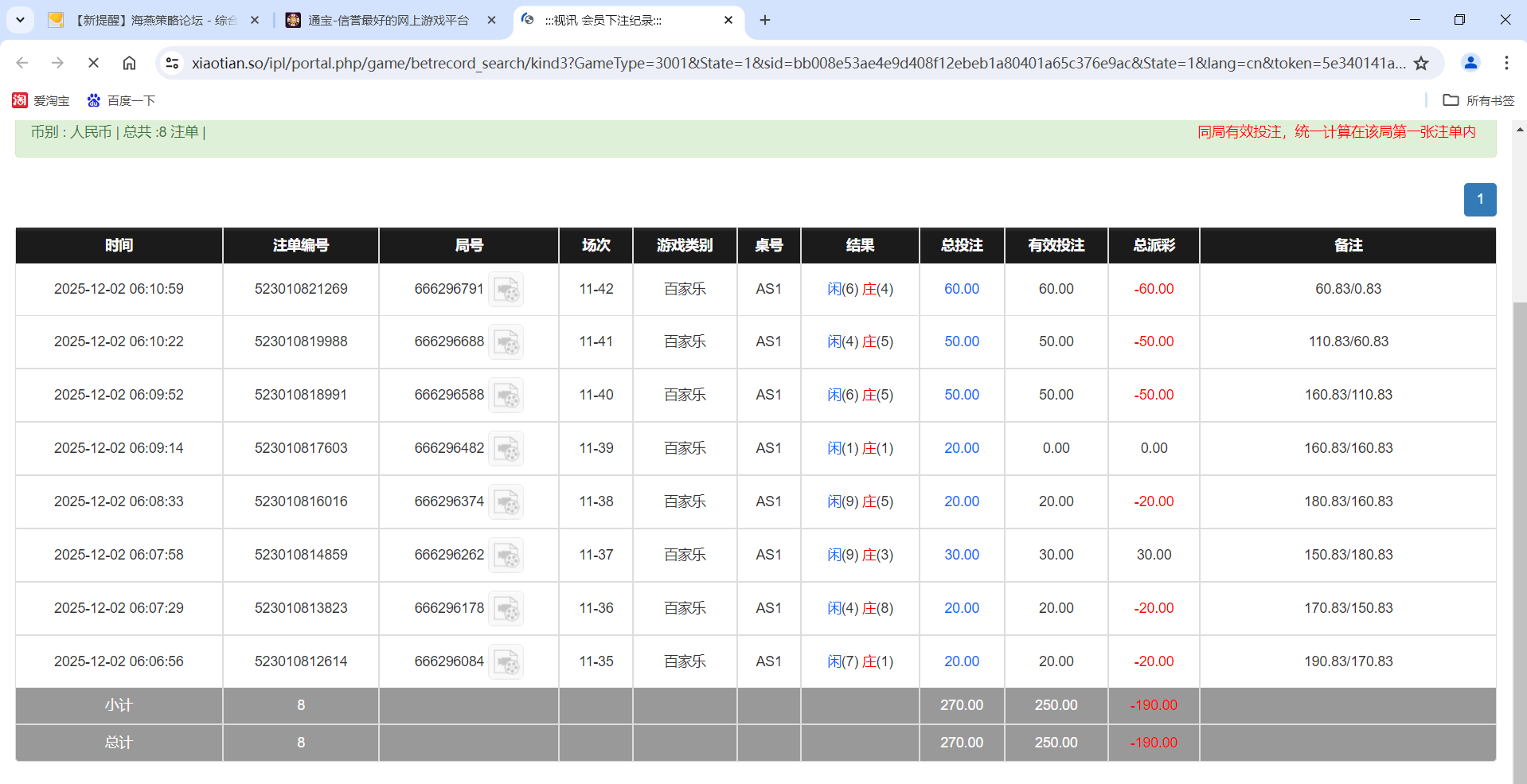Switch to the 海燕策略论坛 tab
Viewport: 1527px width, 784px height.
click(151, 21)
